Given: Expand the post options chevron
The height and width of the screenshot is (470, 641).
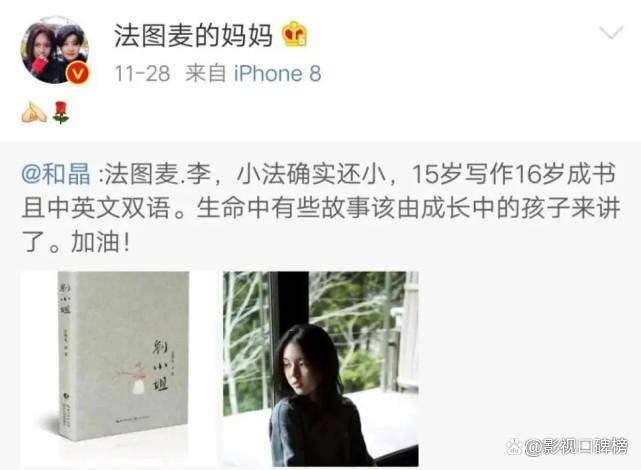Looking at the screenshot, I should coord(611,32).
